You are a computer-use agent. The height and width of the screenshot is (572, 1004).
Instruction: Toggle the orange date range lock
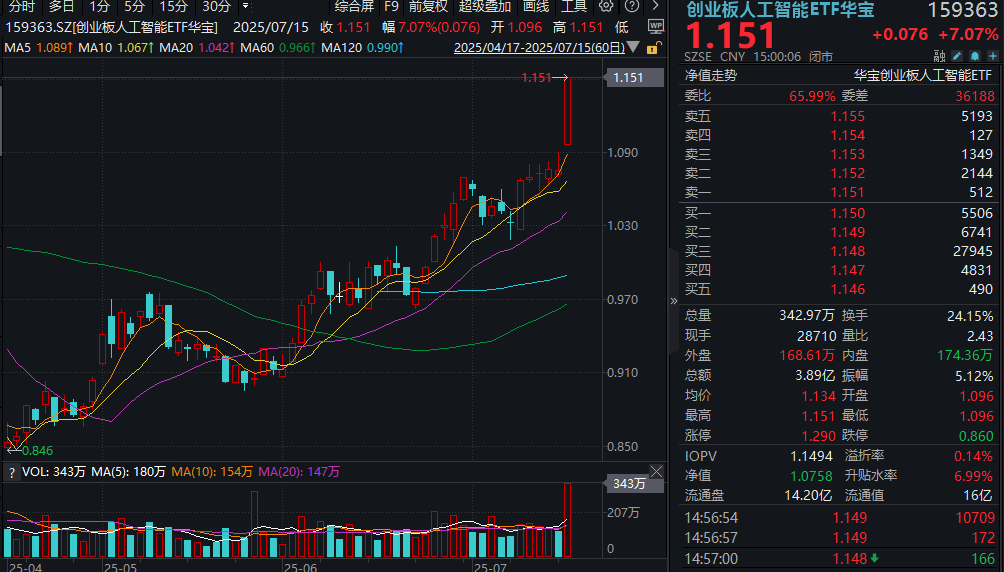click(x=652, y=48)
